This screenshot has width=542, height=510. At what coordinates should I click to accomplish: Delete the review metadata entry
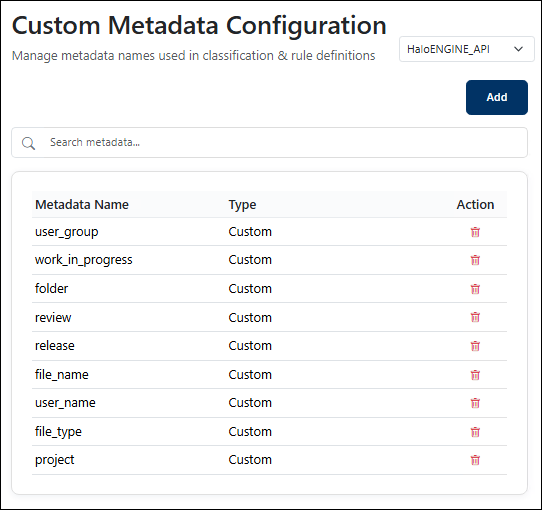click(x=475, y=317)
